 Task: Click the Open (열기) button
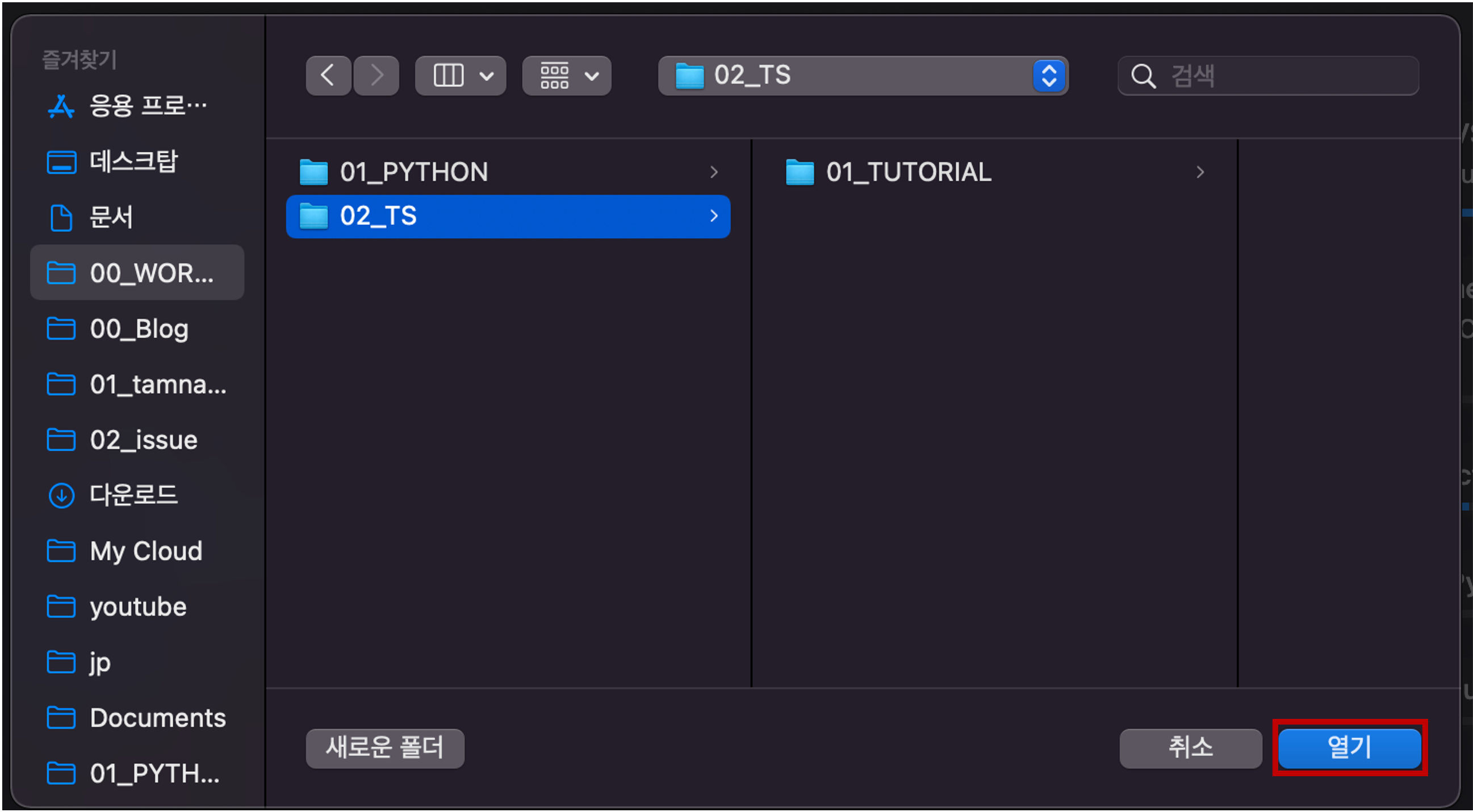(1349, 747)
